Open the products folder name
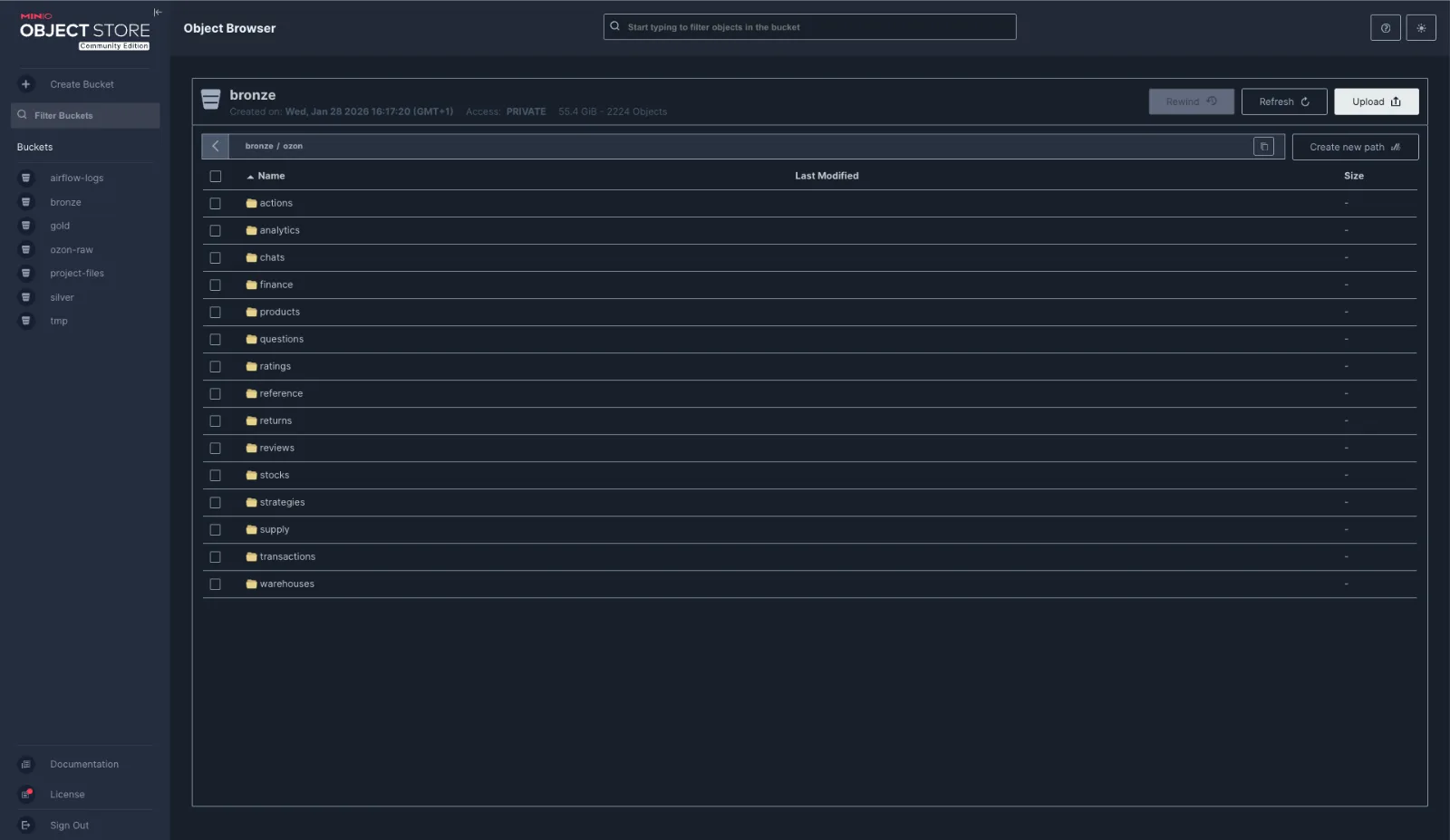Screen dimensions: 1450x840 pos(279,312)
